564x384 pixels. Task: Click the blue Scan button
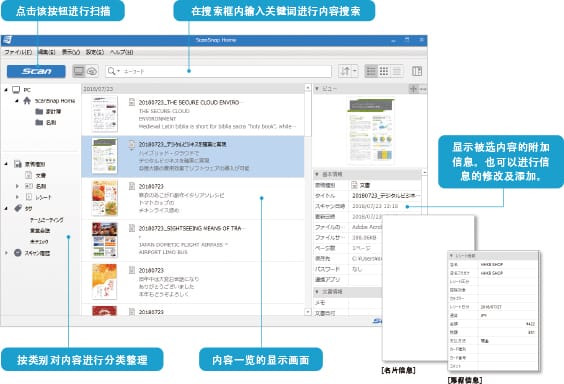36,71
